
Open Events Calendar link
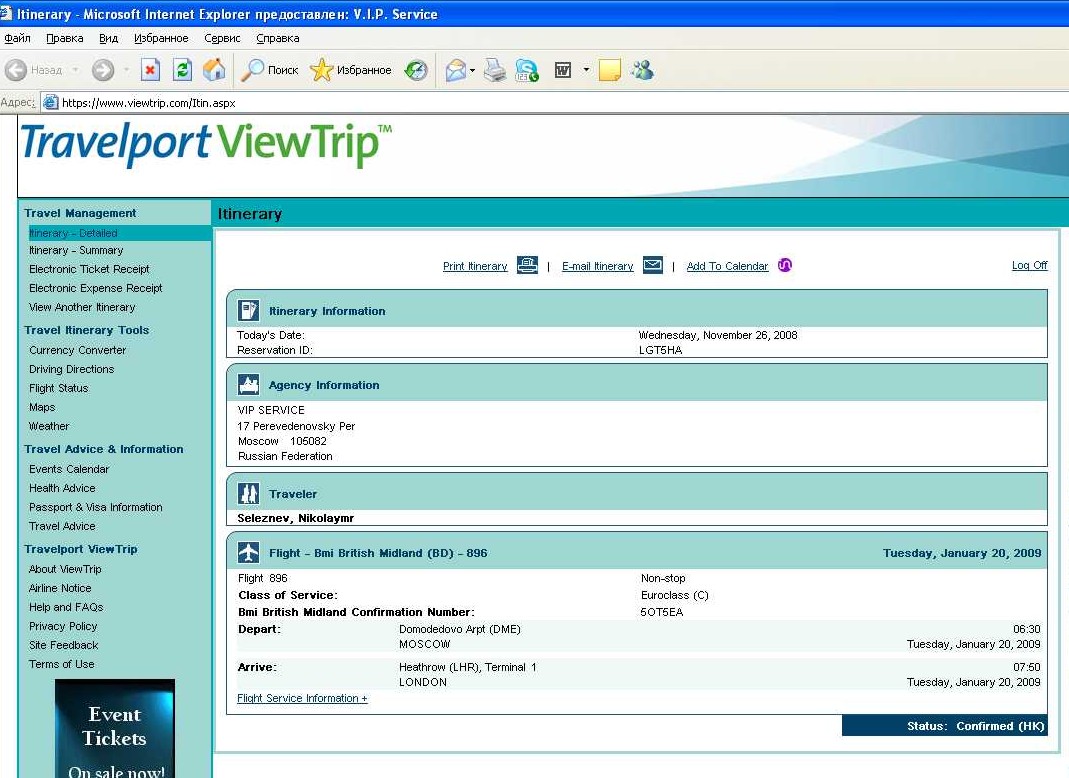tap(69, 469)
